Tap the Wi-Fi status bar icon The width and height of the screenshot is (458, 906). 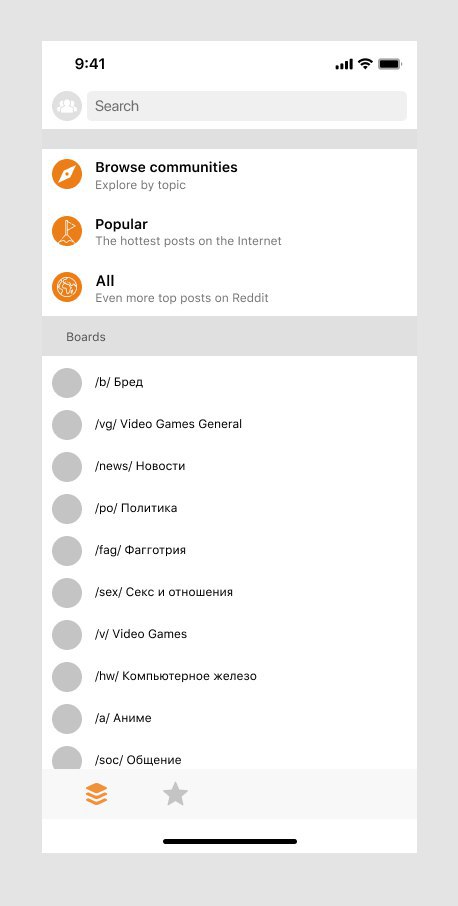click(365, 64)
